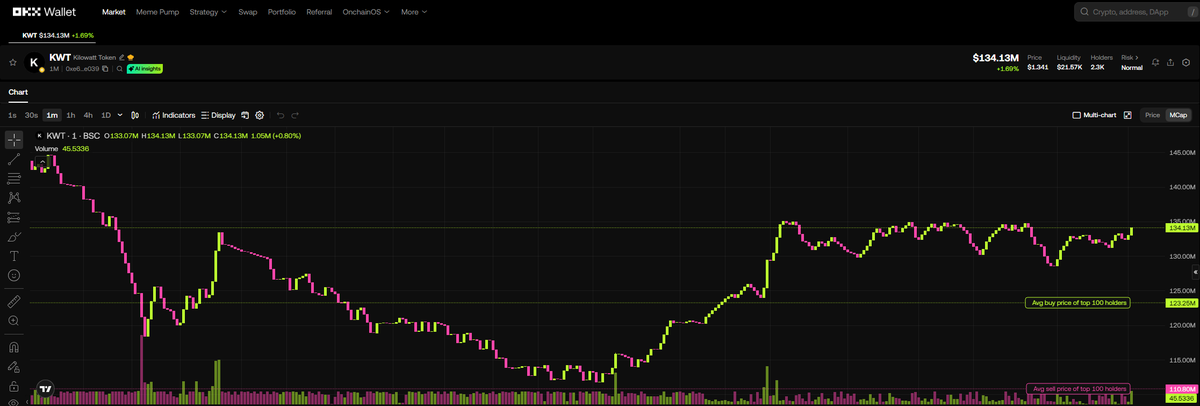Toggle lock all drawings
The height and width of the screenshot is (406, 1200).
click(x=14, y=386)
